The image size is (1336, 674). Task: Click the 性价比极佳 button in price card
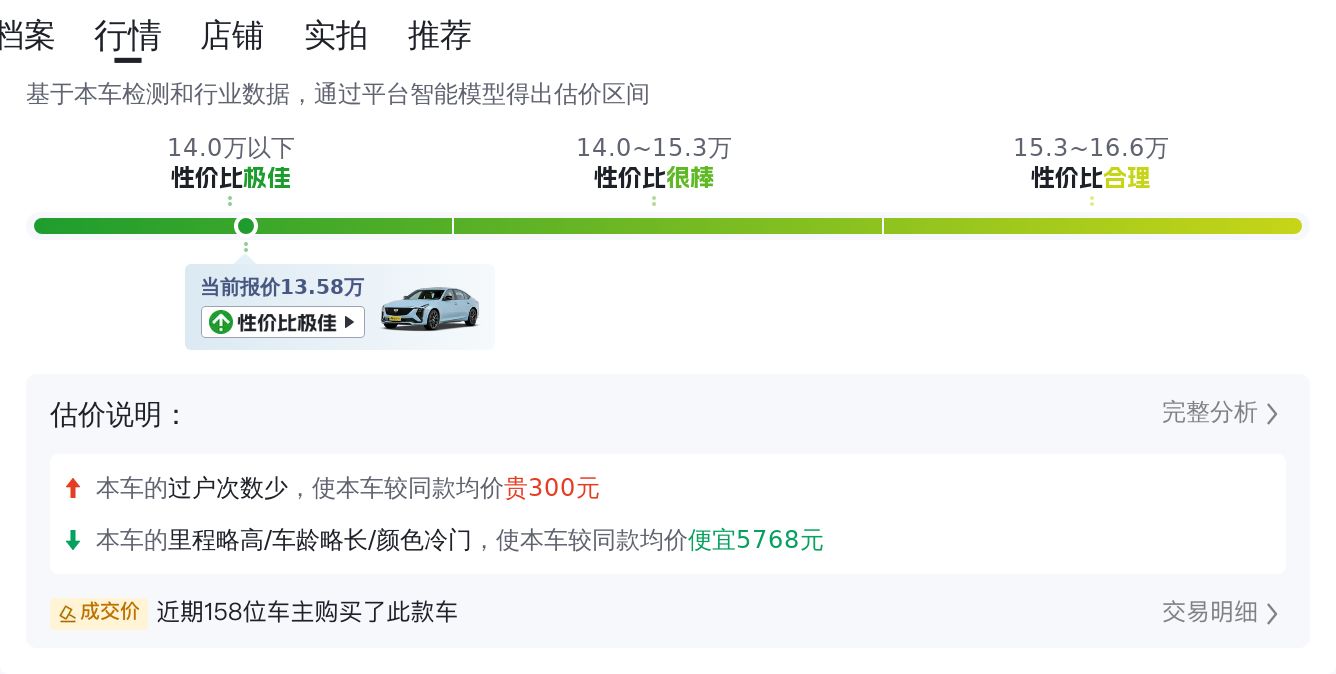[283, 322]
